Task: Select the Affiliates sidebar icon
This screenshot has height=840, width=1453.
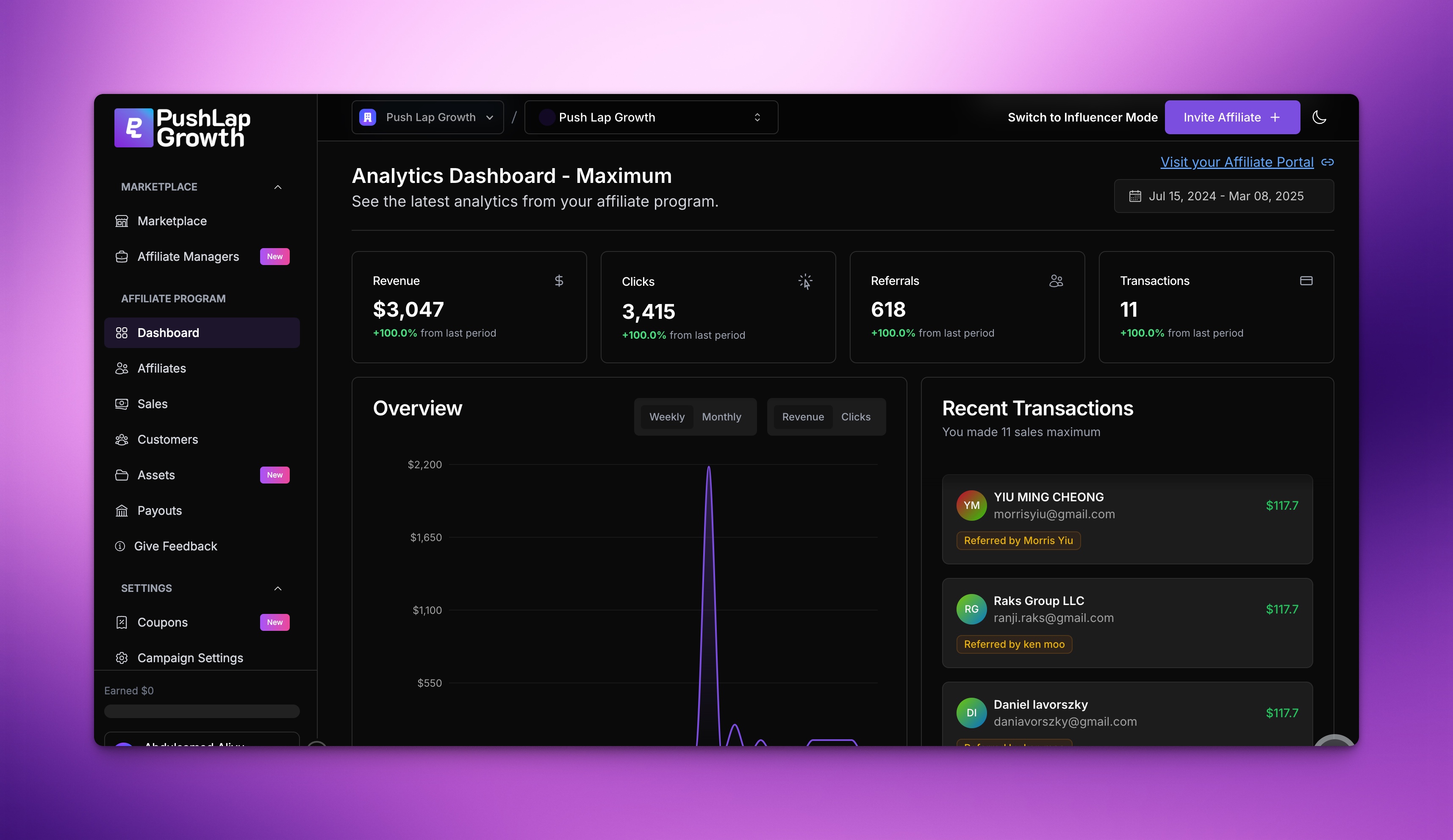Action: click(x=122, y=368)
